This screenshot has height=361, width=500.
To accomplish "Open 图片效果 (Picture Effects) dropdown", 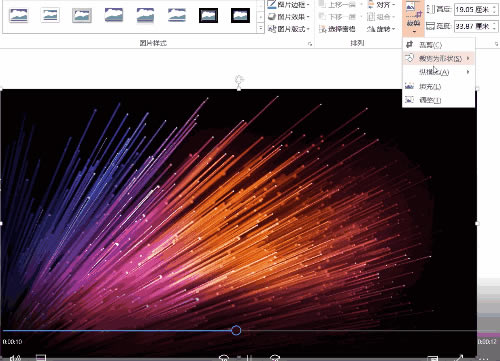I will pyautogui.click(x=289, y=17).
